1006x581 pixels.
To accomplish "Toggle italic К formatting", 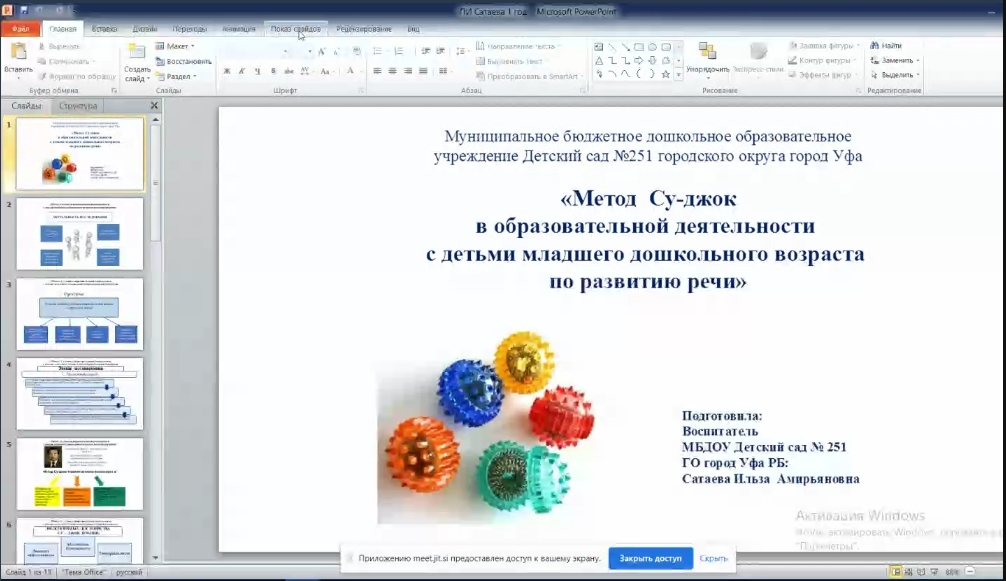I will click(242, 71).
